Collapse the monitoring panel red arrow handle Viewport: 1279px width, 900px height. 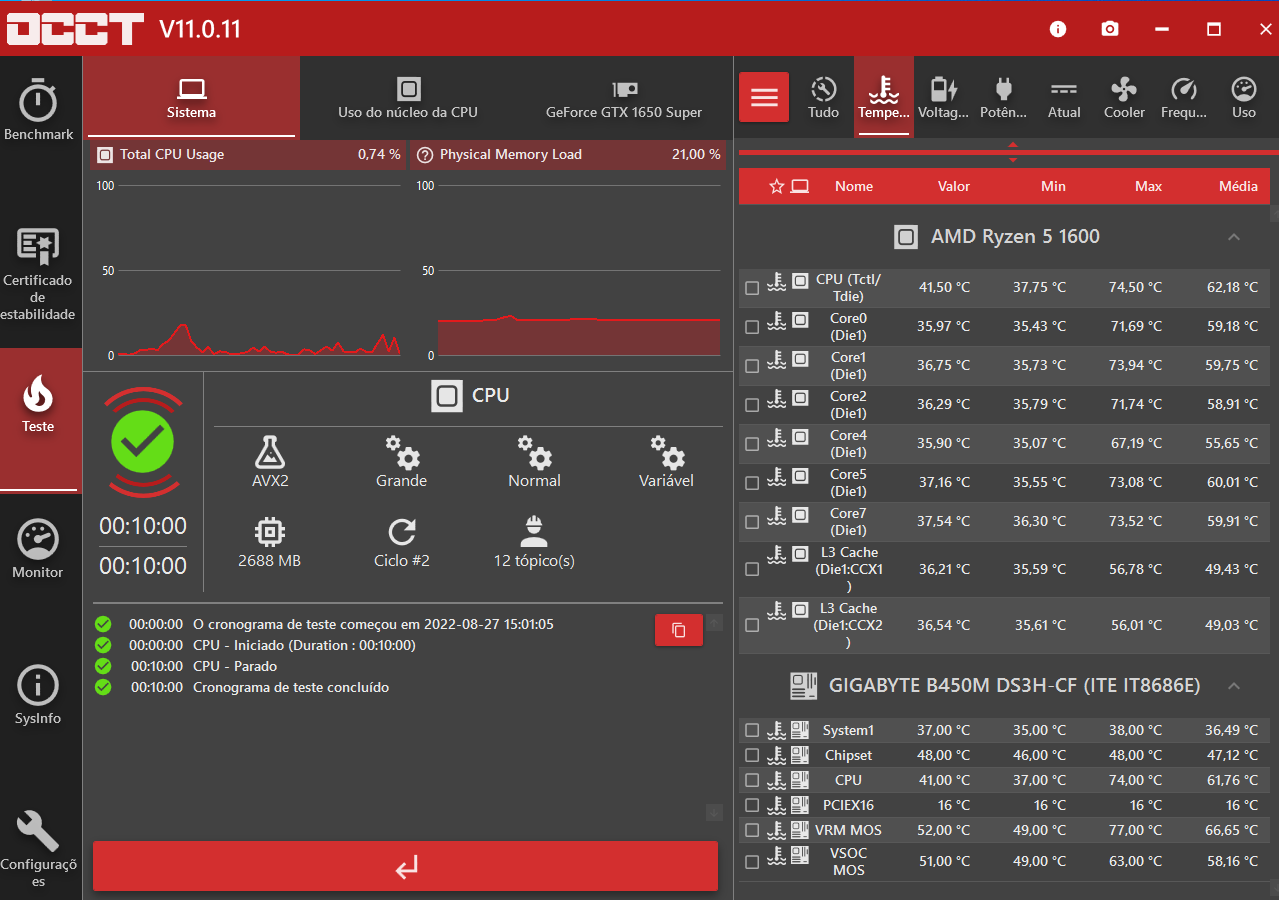point(1013,153)
